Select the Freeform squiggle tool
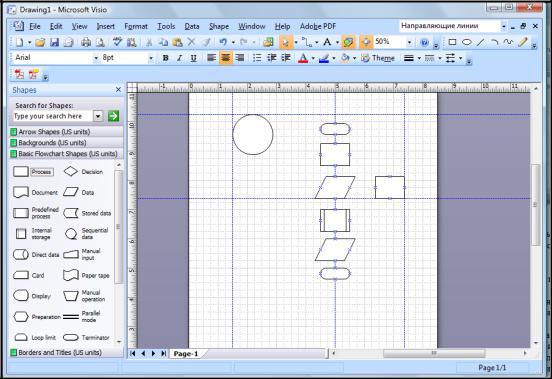 508,42
